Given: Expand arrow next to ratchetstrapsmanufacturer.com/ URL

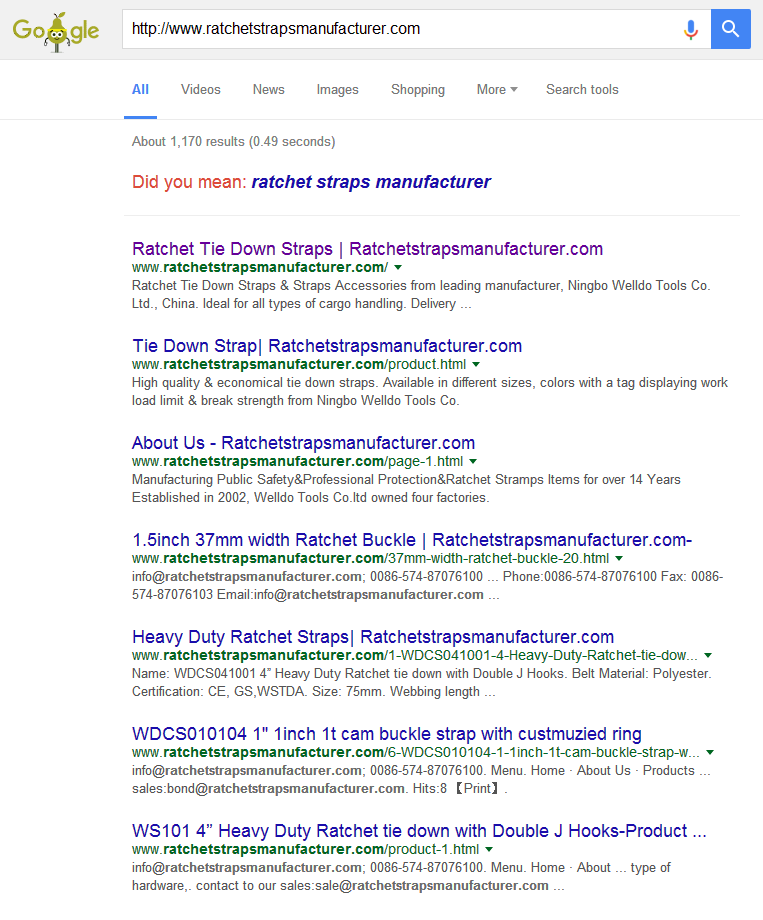Looking at the screenshot, I should pos(398,268).
